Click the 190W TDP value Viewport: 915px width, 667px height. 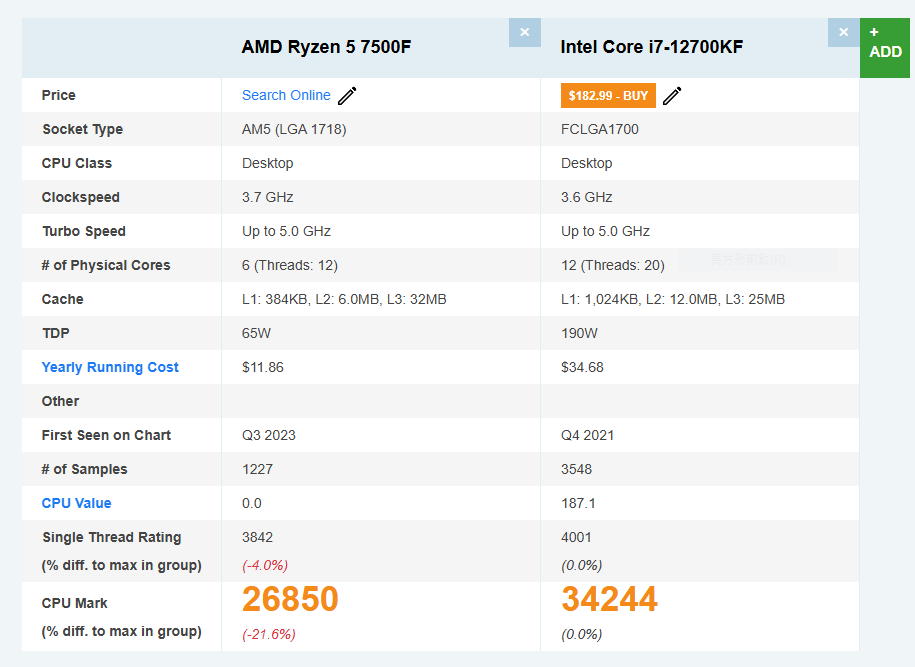[x=579, y=333]
